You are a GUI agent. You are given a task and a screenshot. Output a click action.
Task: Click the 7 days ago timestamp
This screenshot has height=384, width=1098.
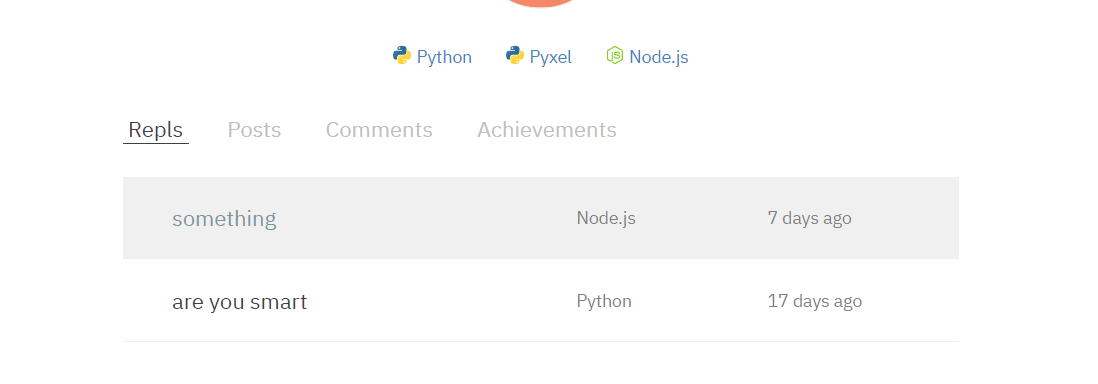pos(809,218)
